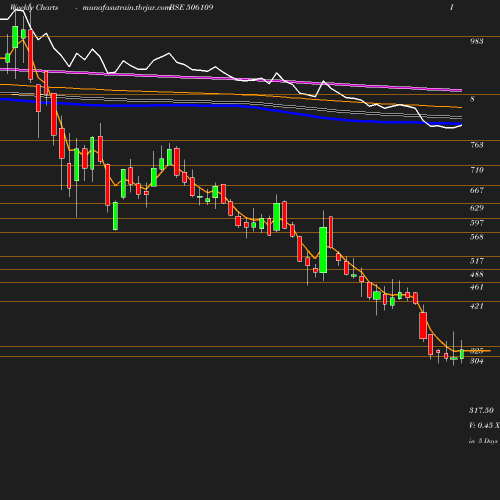Image resolution: width=500 pixels, height=500 pixels.
Task: Click the munafasutra.com watermark text
Action: coord(126,7)
